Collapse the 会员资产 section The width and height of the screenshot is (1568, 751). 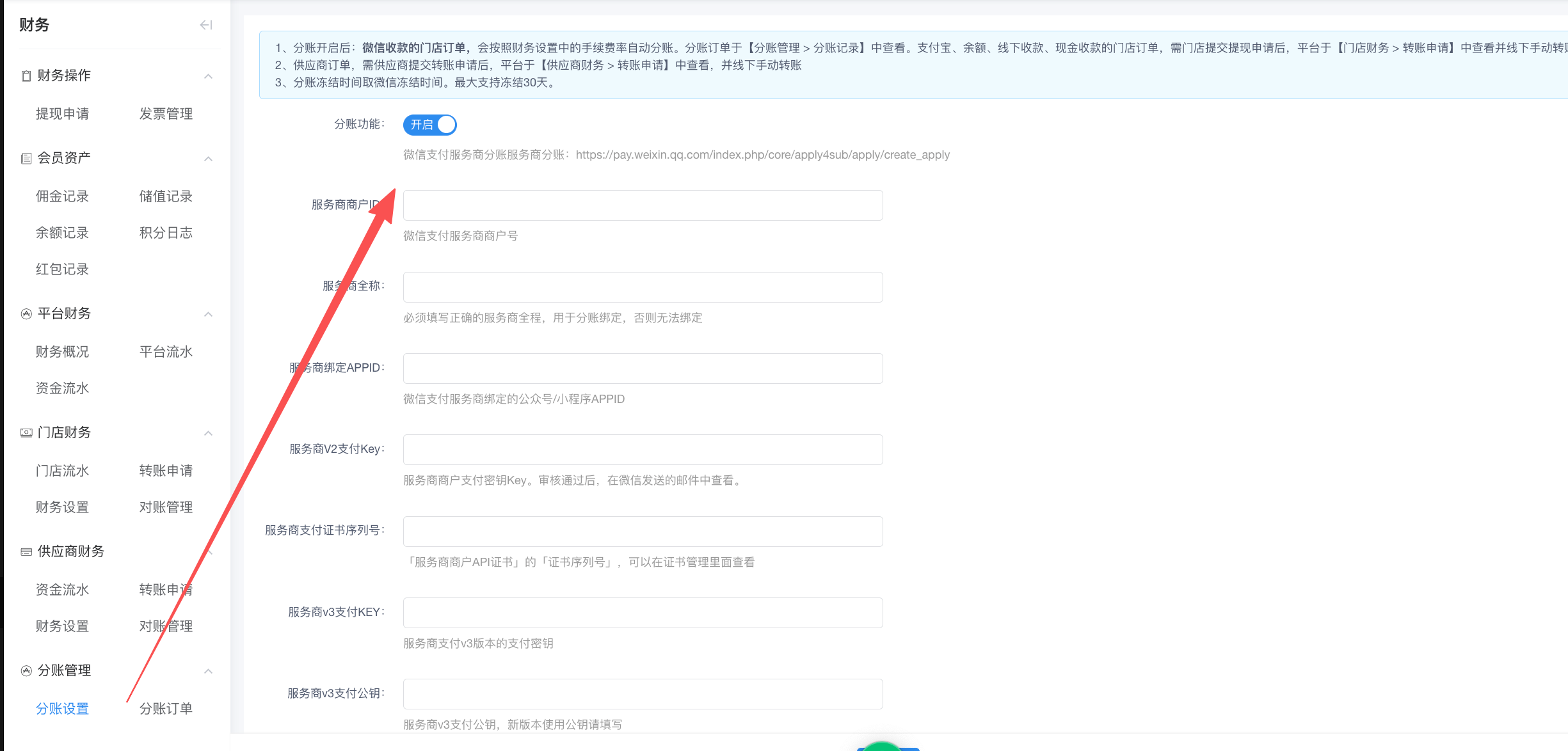point(208,158)
